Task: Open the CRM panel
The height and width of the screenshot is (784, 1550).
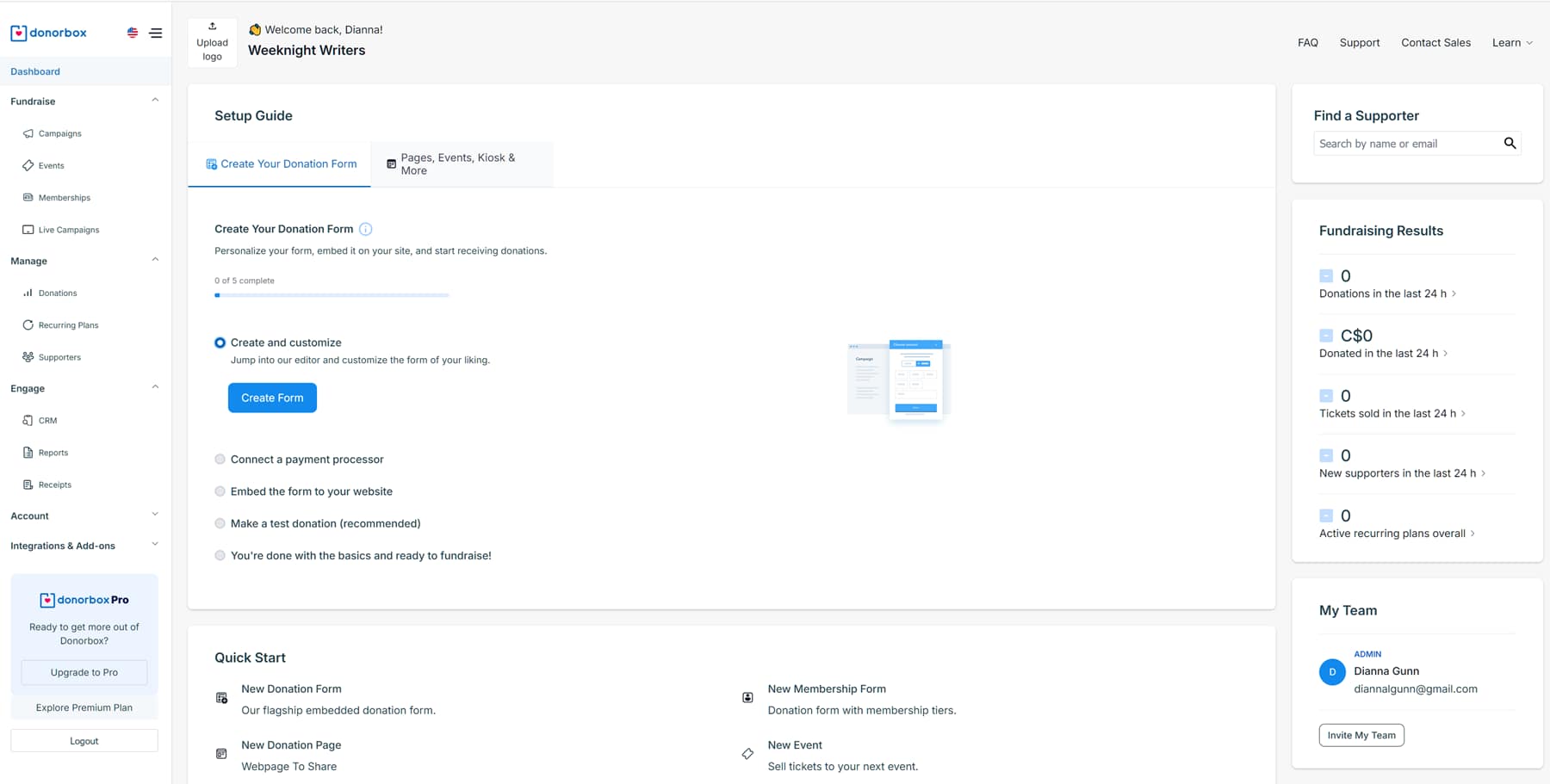Action: point(47,420)
